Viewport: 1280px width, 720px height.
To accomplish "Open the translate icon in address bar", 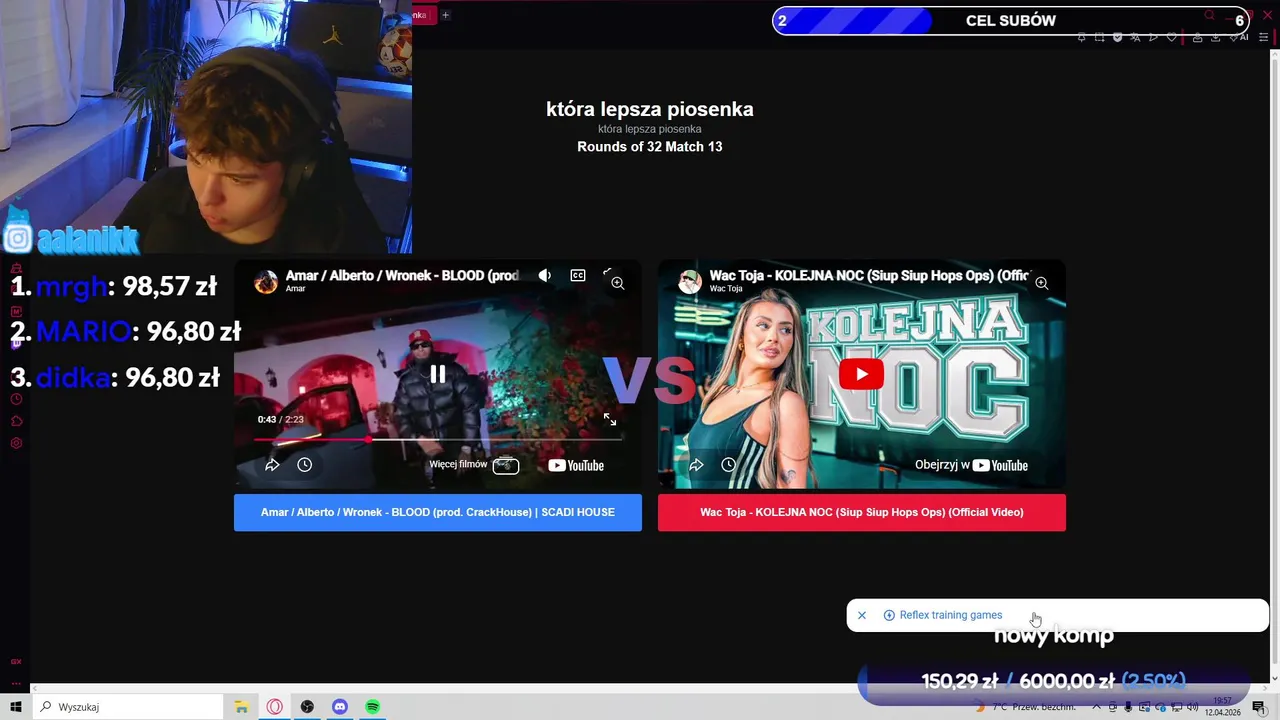I will tap(1135, 37).
